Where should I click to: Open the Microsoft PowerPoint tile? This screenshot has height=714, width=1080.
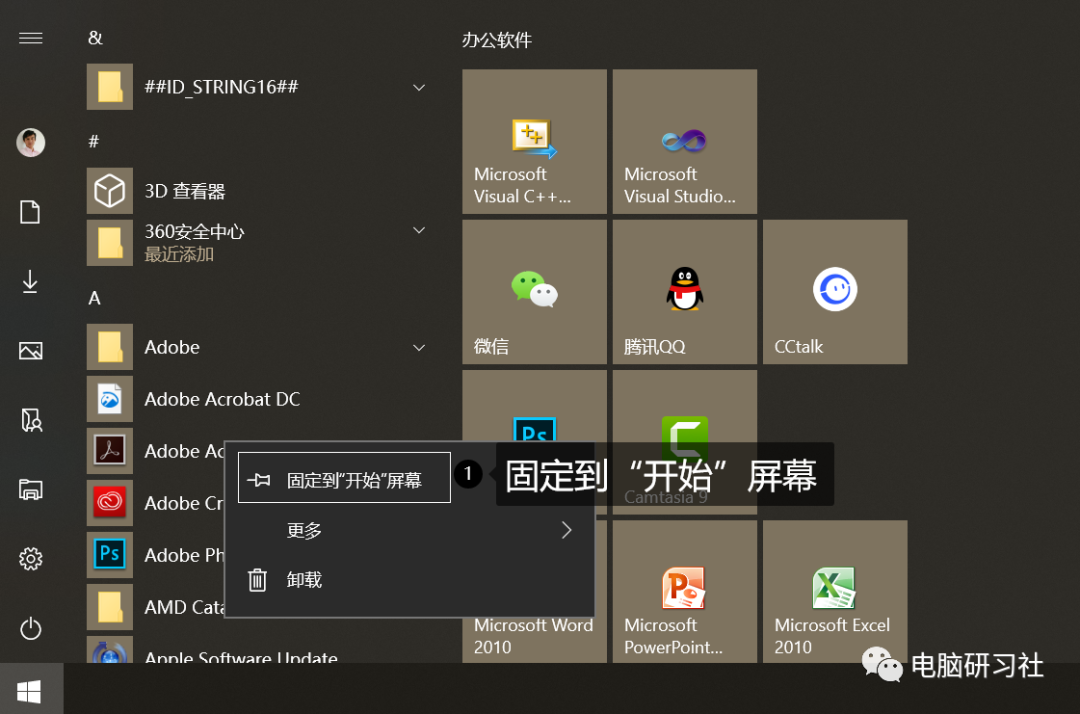pos(685,591)
